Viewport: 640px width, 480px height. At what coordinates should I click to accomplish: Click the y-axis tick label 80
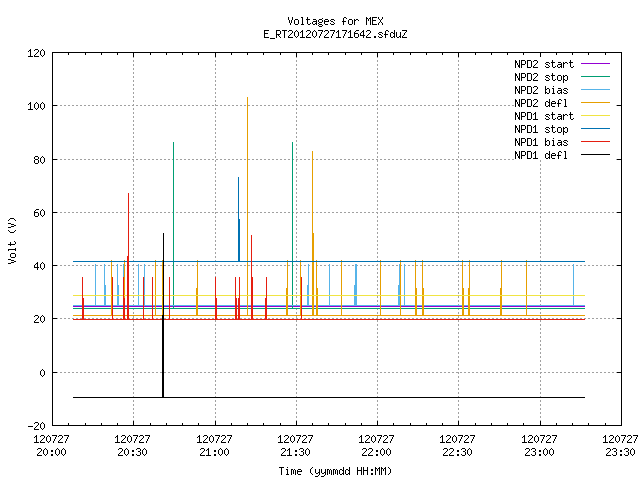39,160
